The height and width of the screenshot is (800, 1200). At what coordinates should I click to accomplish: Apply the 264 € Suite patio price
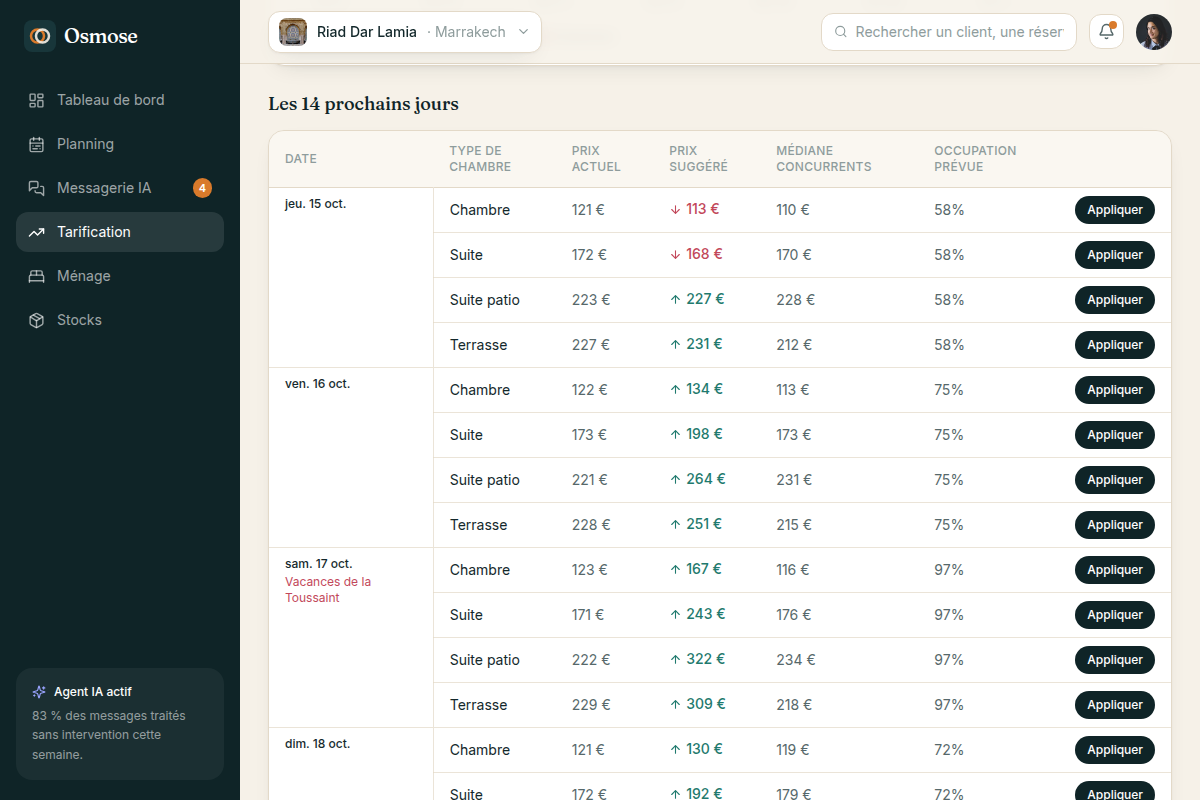click(x=1115, y=480)
